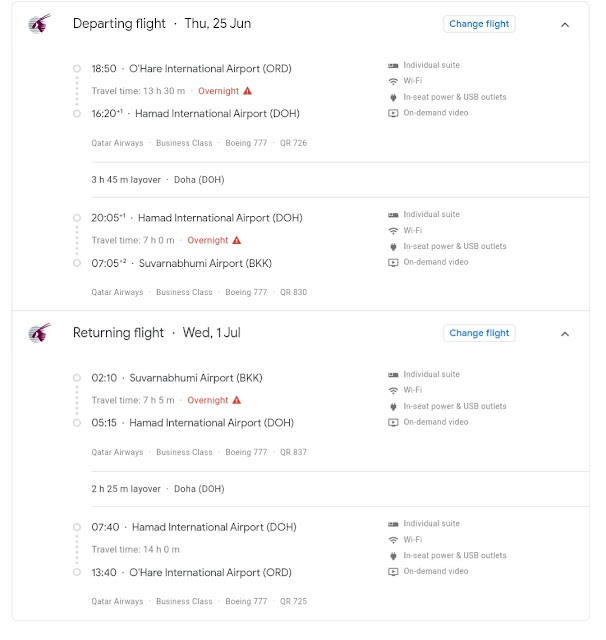
Task: Click power outlet icon on QR 837 leg
Action: [x=393, y=406]
